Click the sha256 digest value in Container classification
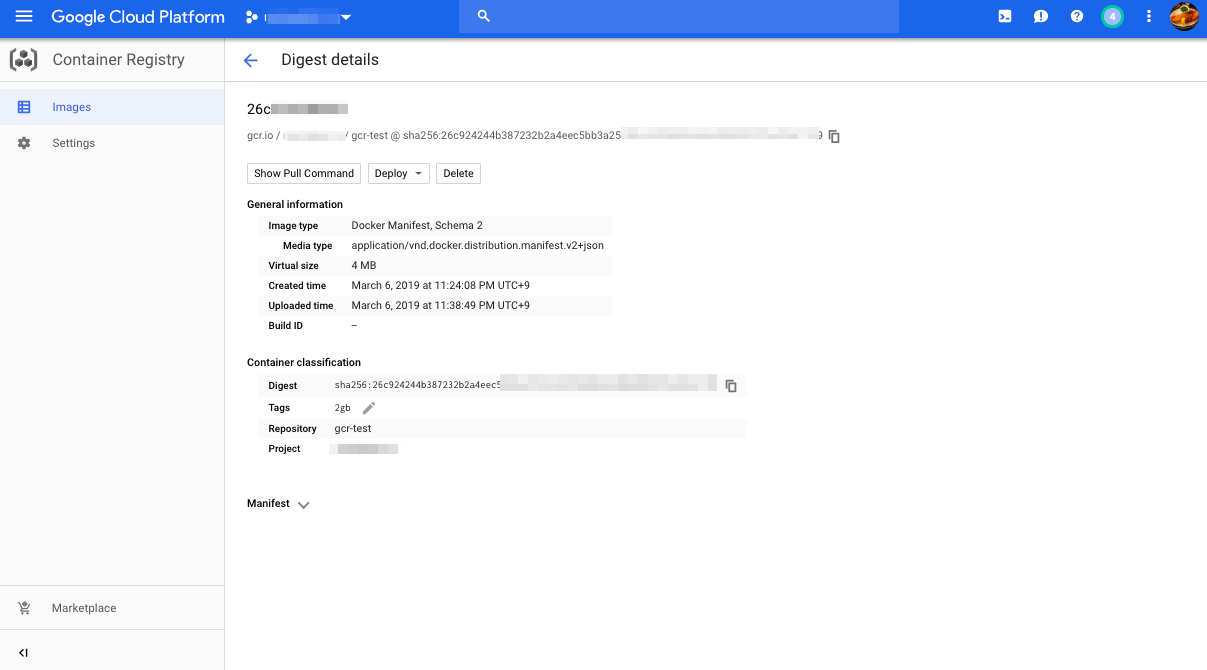 tap(526, 385)
